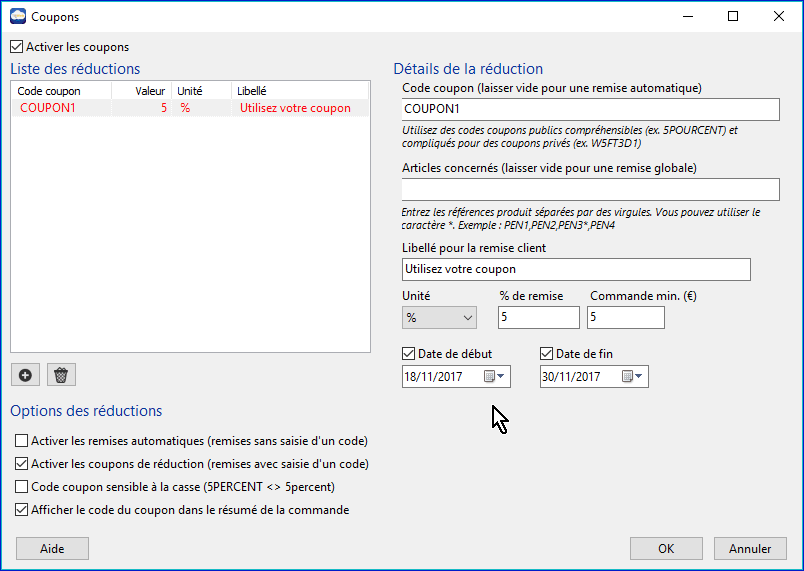Image resolution: width=804 pixels, height=571 pixels.
Task: Sort by Code coupon column header
Action: tap(50, 91)
